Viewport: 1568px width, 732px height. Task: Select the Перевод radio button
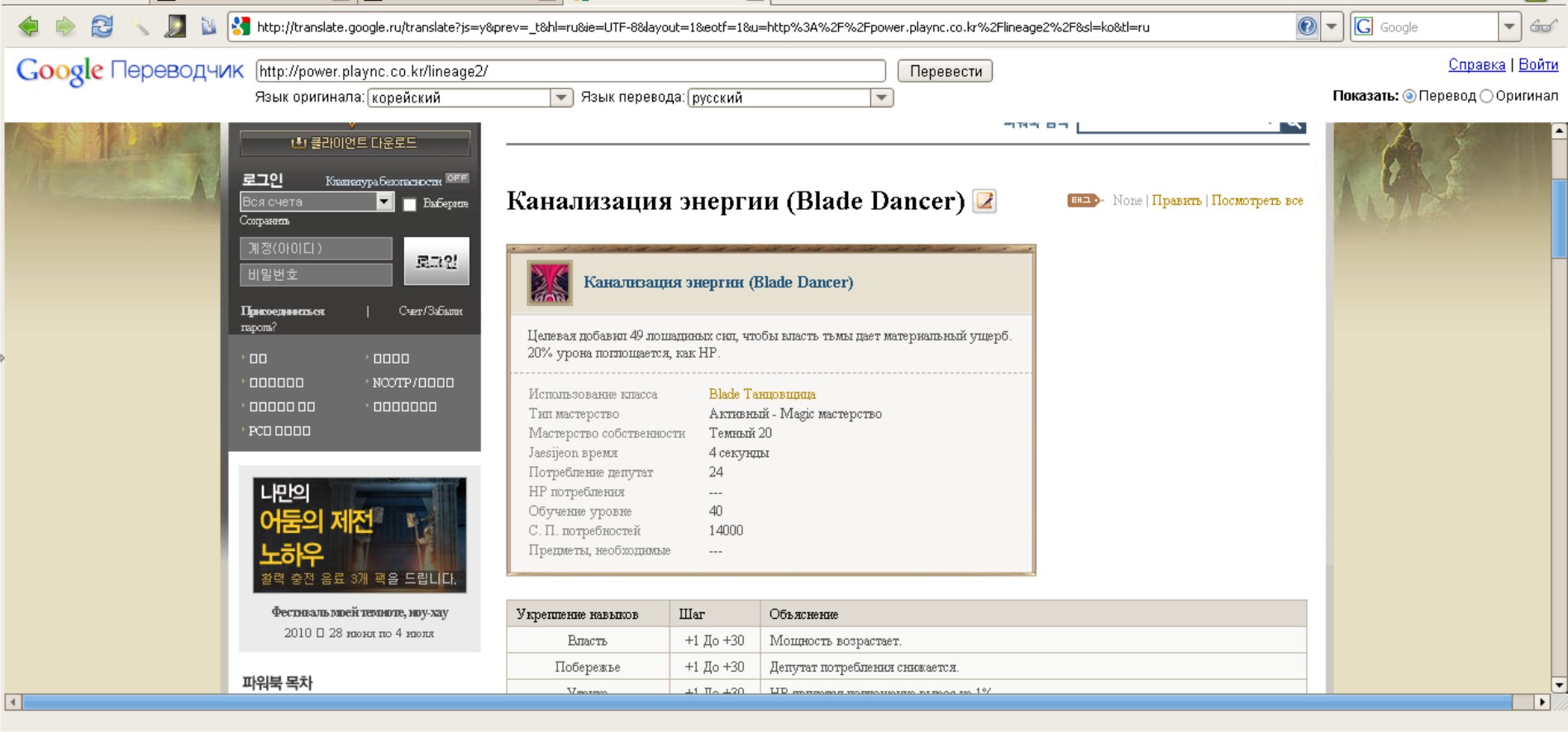coord(1409,96)
